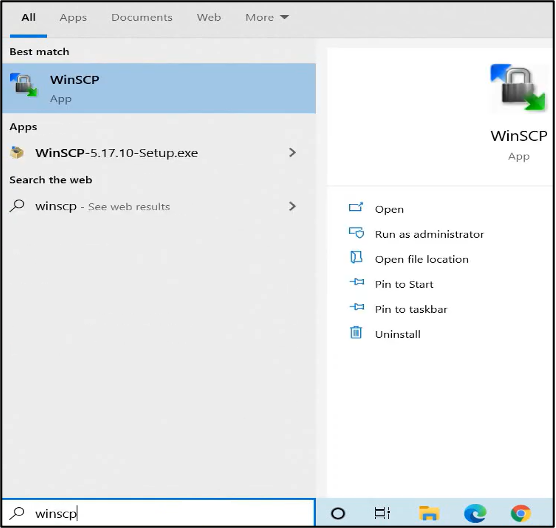Expand the winscp web results arrow
556x528 pixels.
tap(292, 206)
